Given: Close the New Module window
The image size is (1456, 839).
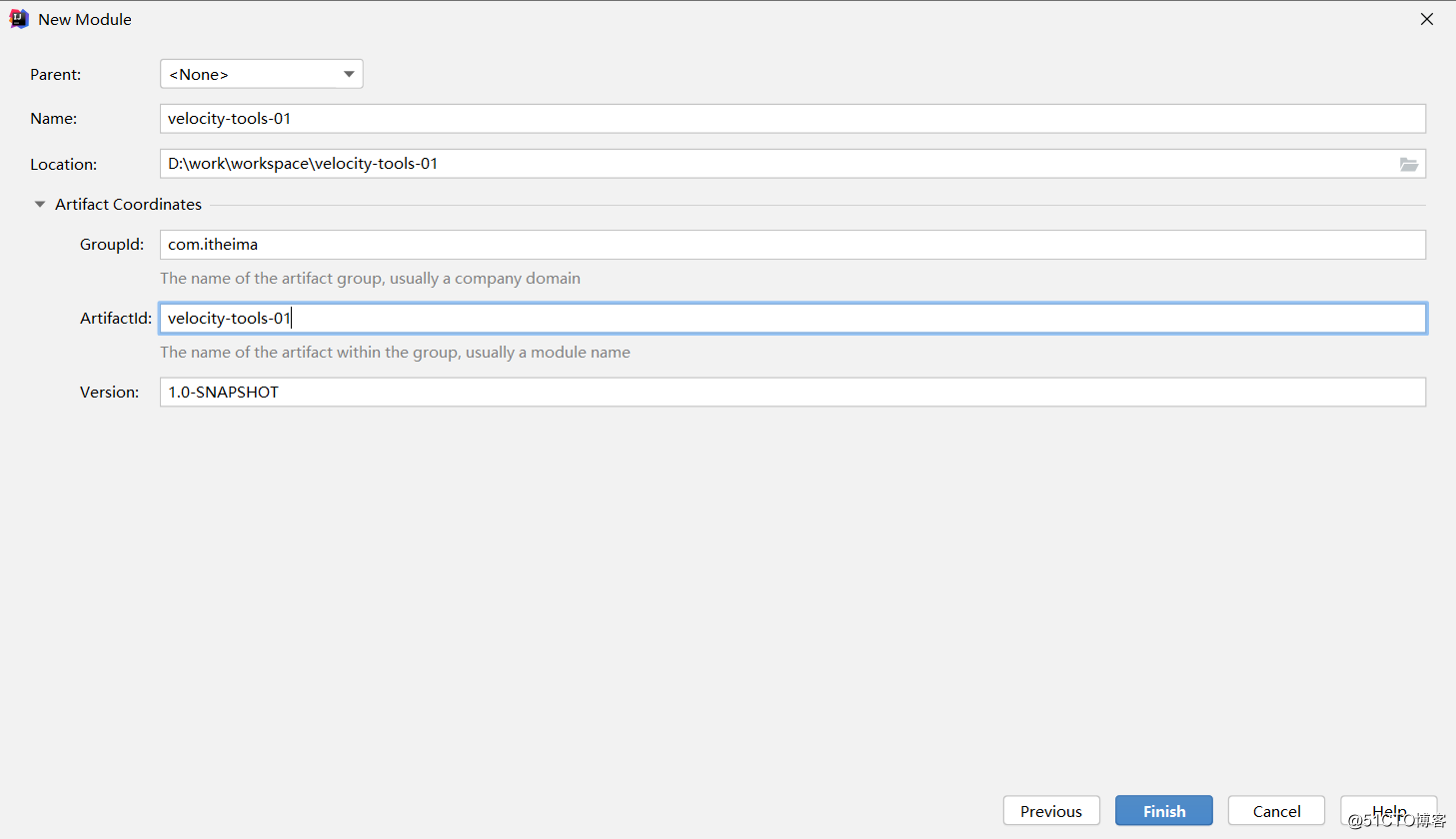Looking at the screenshot, I should [1427, 19].
